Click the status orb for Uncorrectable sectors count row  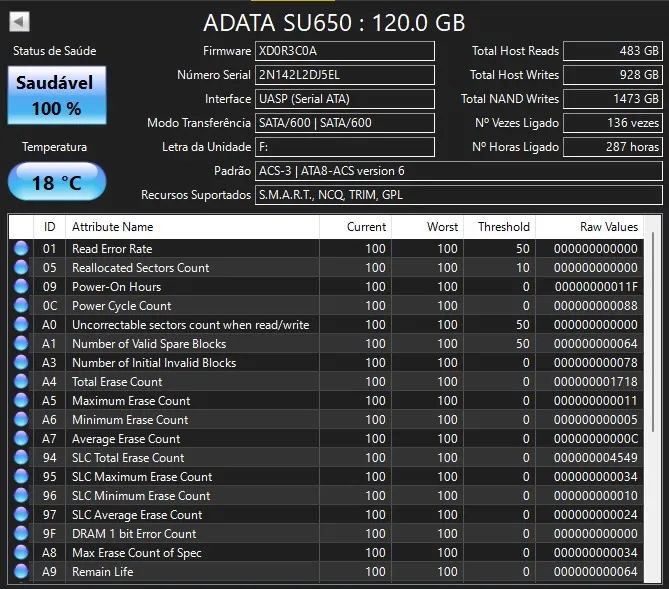tap(21, 324)
